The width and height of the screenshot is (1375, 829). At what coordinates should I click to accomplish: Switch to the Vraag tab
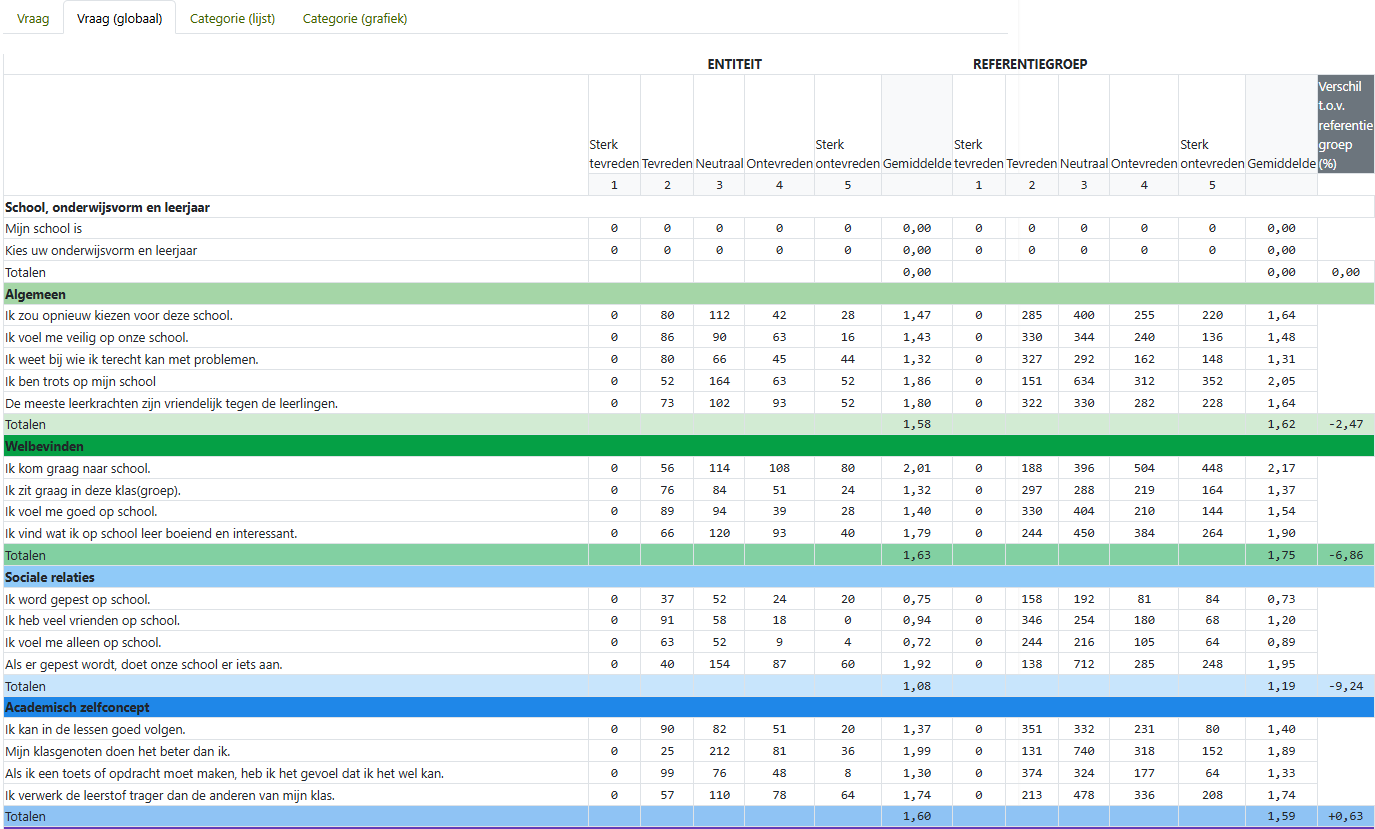[x=33, y=18]
